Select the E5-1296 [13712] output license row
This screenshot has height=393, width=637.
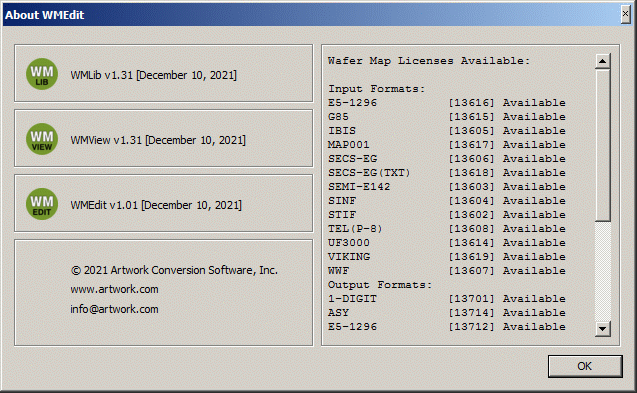pos(447,327)
